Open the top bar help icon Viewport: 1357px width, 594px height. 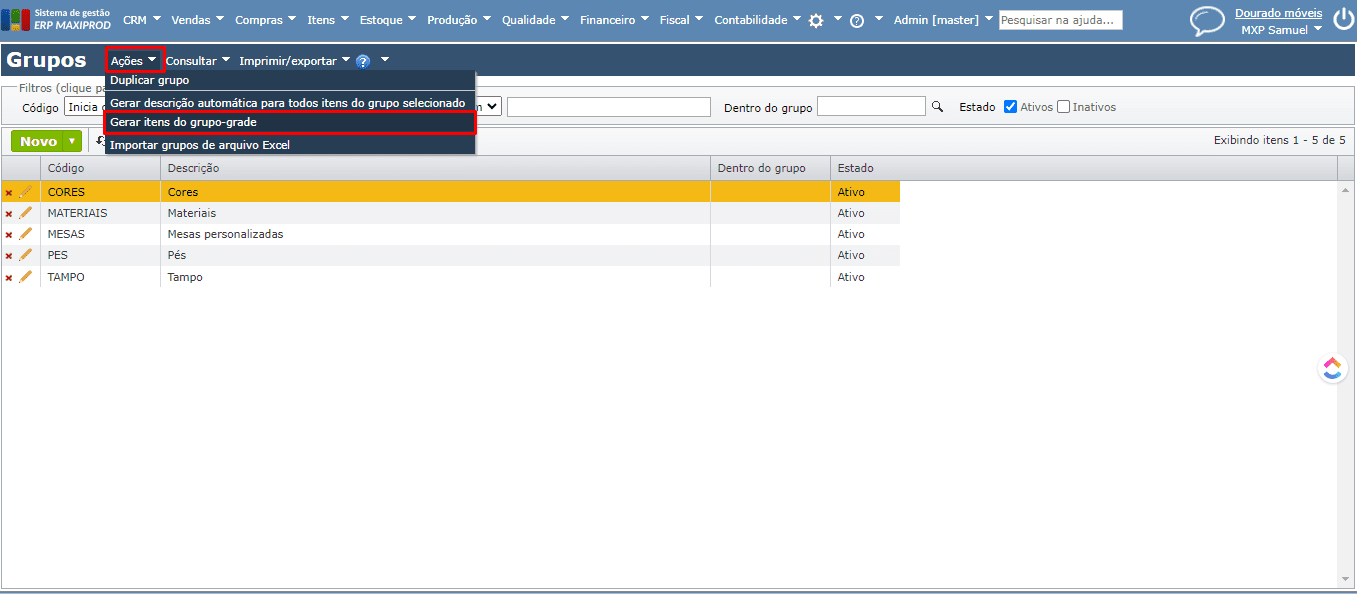point(857,20)
